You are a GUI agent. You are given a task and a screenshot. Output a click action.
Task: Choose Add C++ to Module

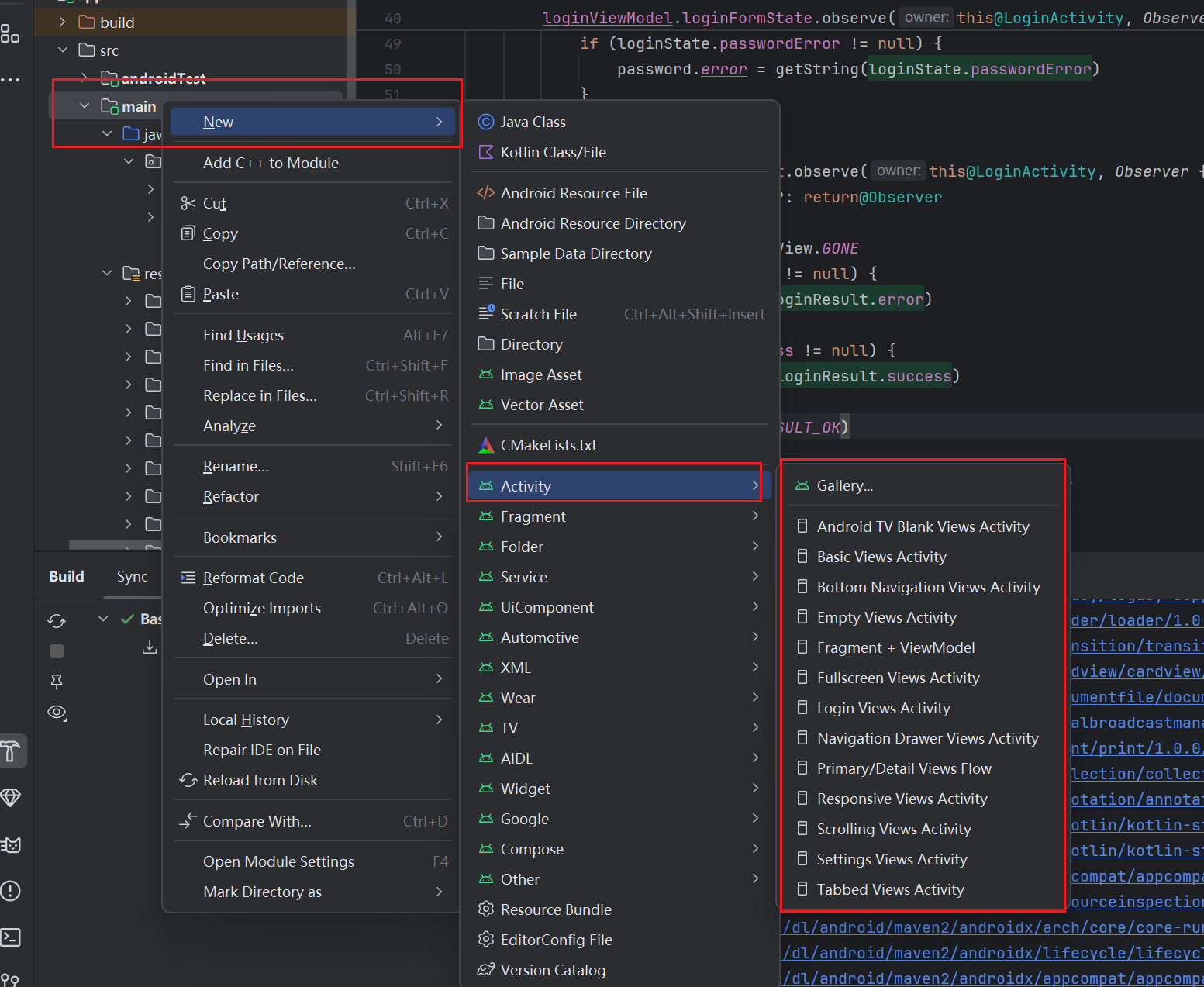click(x=313, y=163)
